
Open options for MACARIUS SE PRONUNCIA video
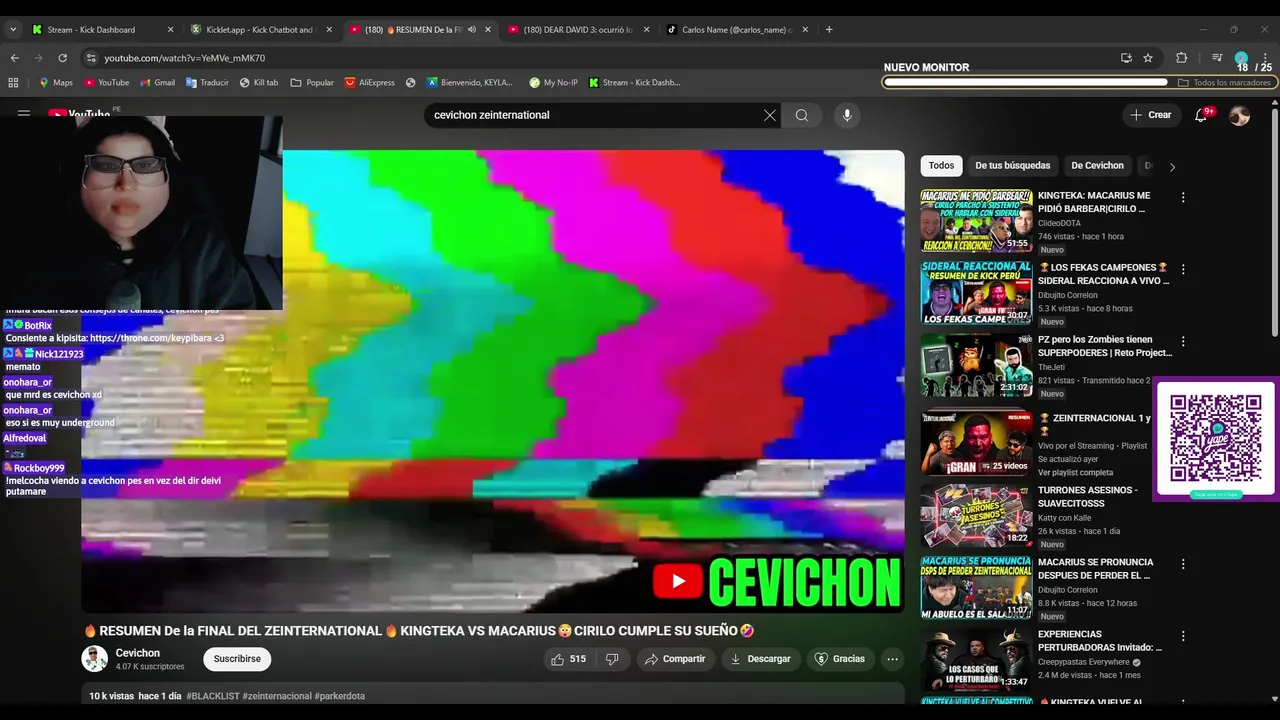click(1183, 564)
